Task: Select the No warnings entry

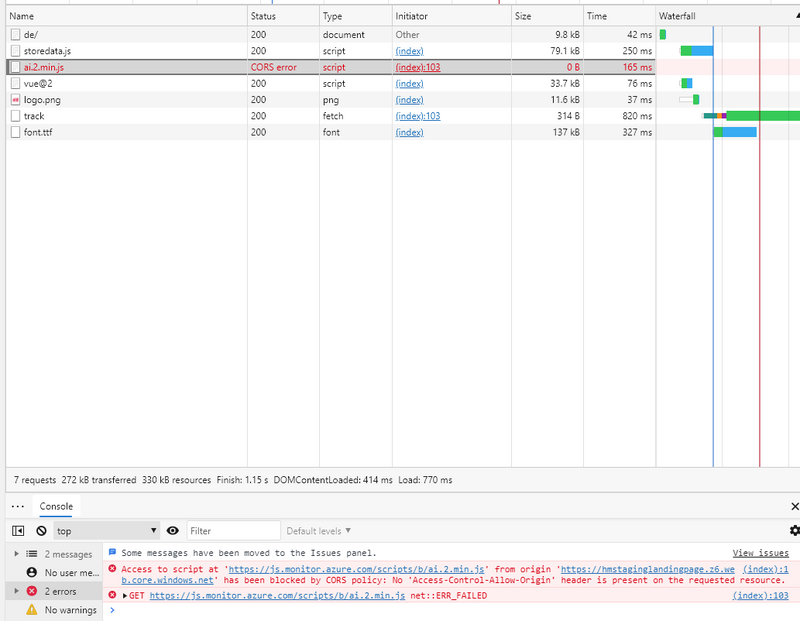Action: click(x=55, y=610)
